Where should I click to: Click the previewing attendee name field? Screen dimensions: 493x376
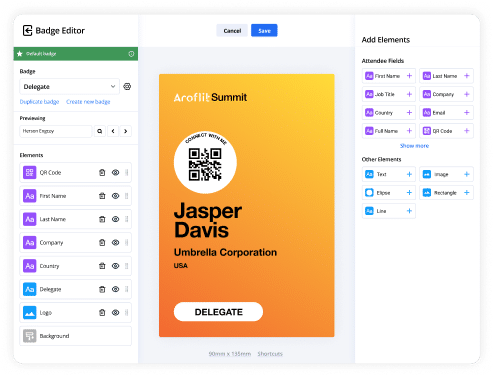(56, 131)
